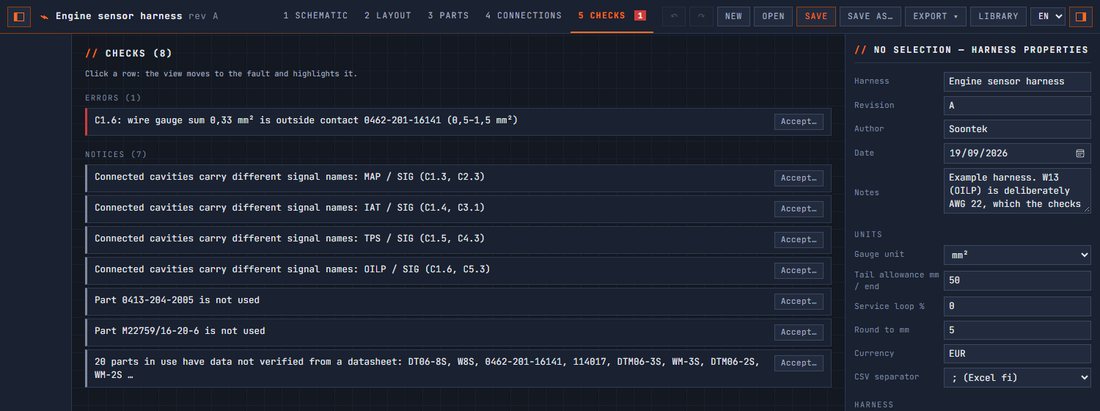Accept the Part M22759/16-20-6 notice

[x=798, y=332]
